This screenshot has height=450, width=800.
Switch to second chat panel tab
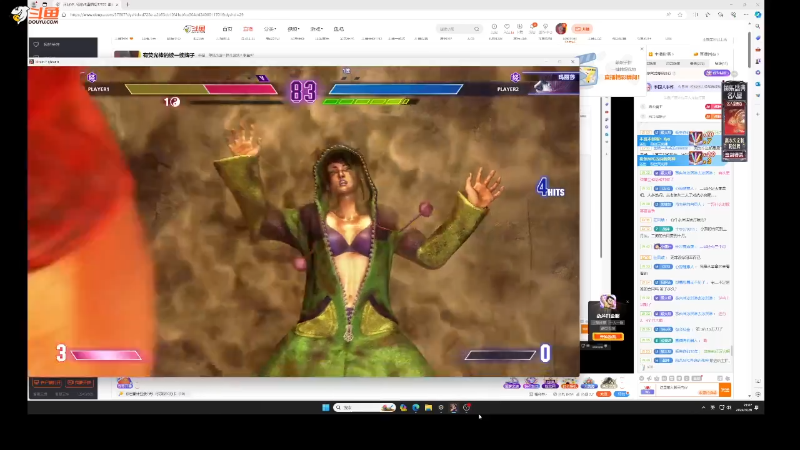click(x=673, y=64)
